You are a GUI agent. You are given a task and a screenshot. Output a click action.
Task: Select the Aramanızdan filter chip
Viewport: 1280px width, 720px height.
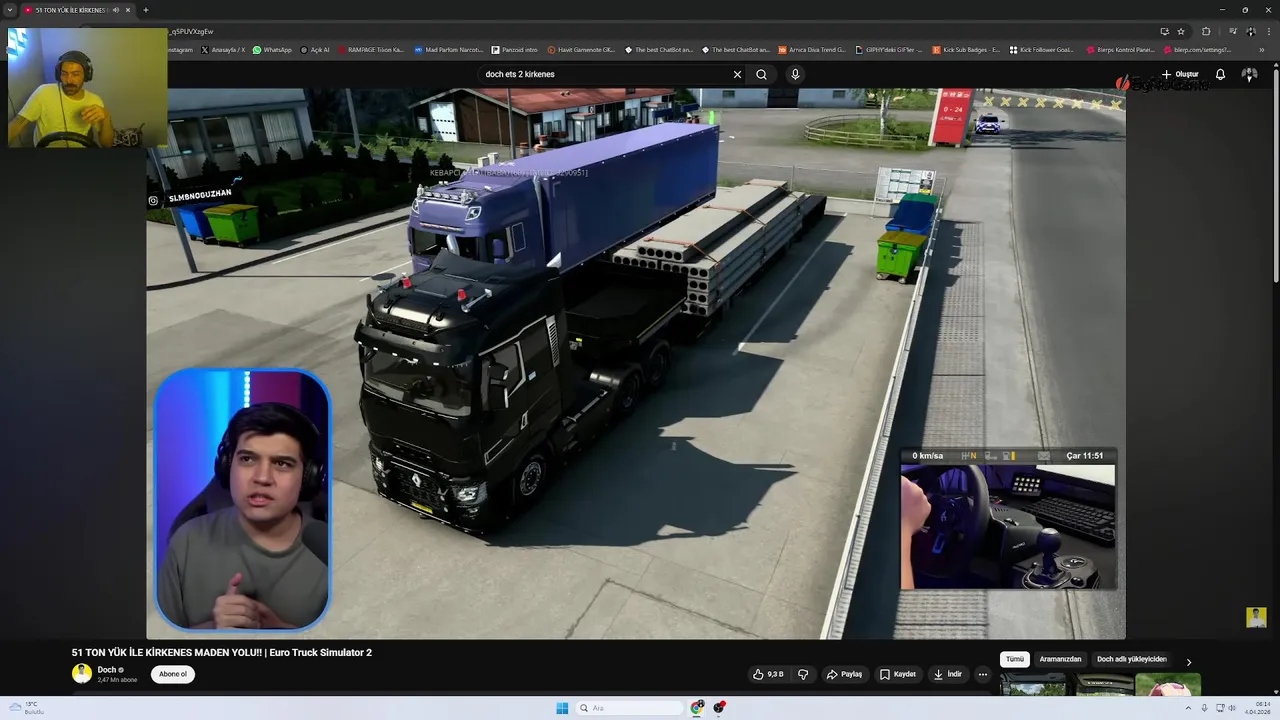(x=1060, y=659)
